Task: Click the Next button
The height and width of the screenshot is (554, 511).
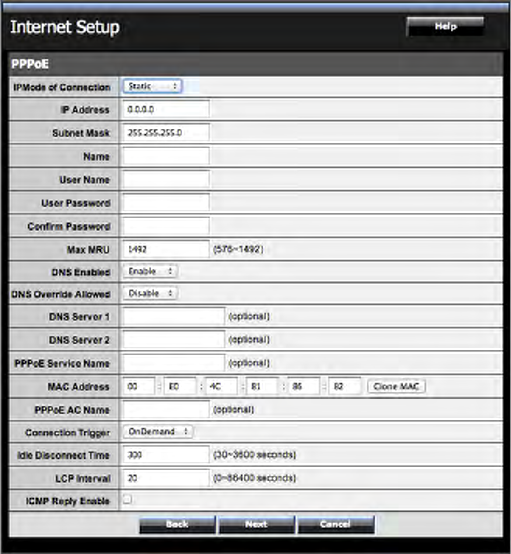Action: tap(257, 524)
